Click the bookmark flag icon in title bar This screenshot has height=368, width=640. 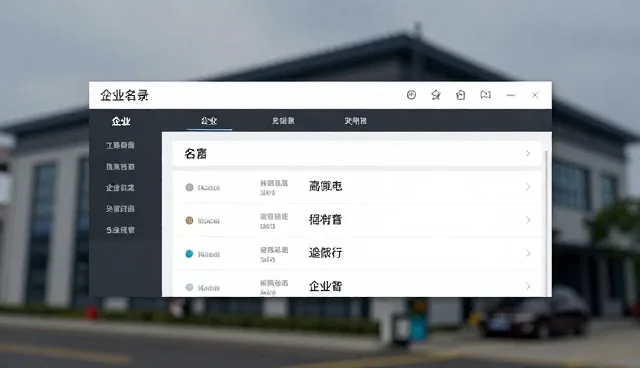[x=485, y=95]
